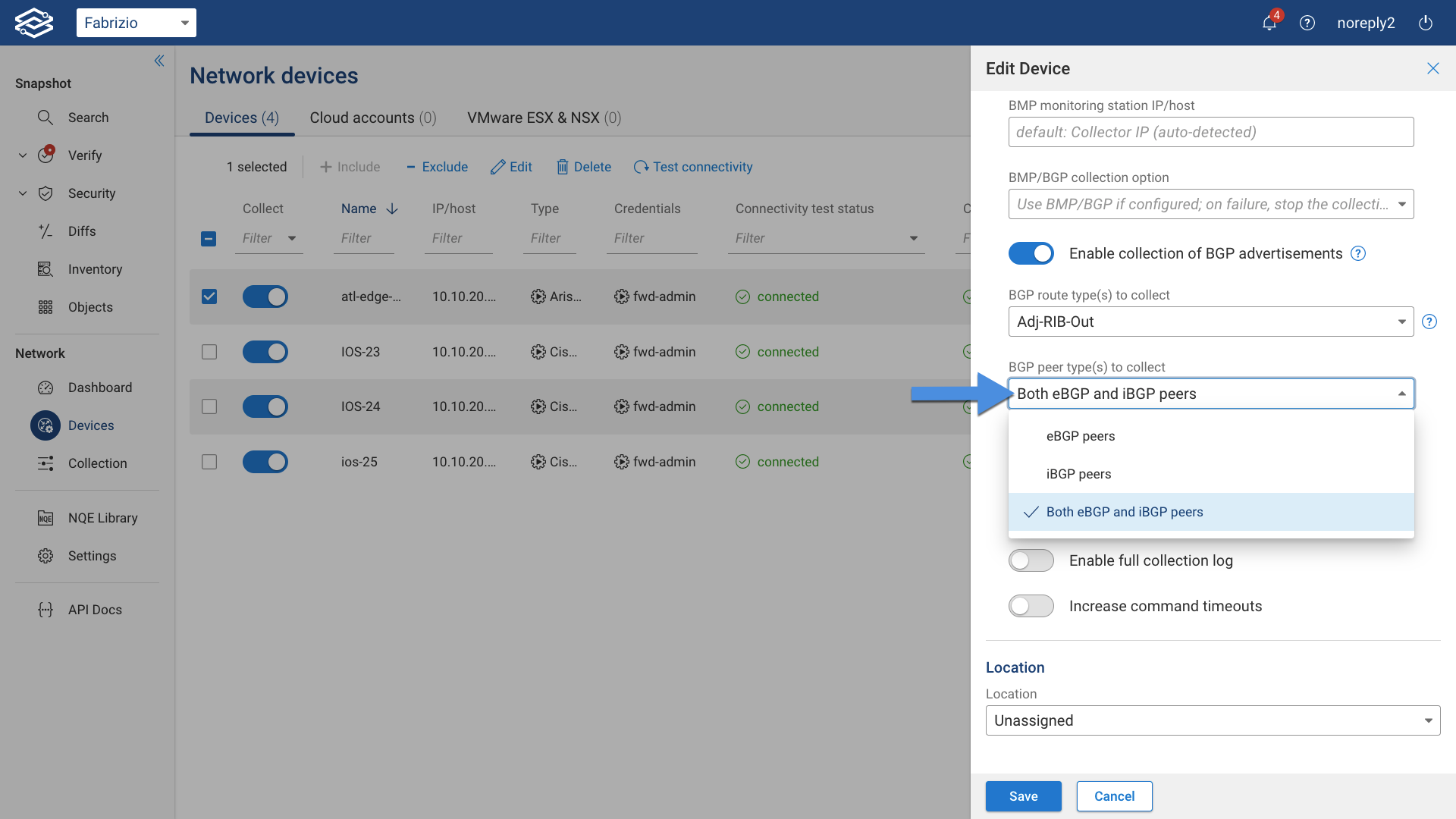Collapse the sidebar with the double chevron
Image resolution: width=1456 pixels, height=819 pixels.
tap(159, 61)
